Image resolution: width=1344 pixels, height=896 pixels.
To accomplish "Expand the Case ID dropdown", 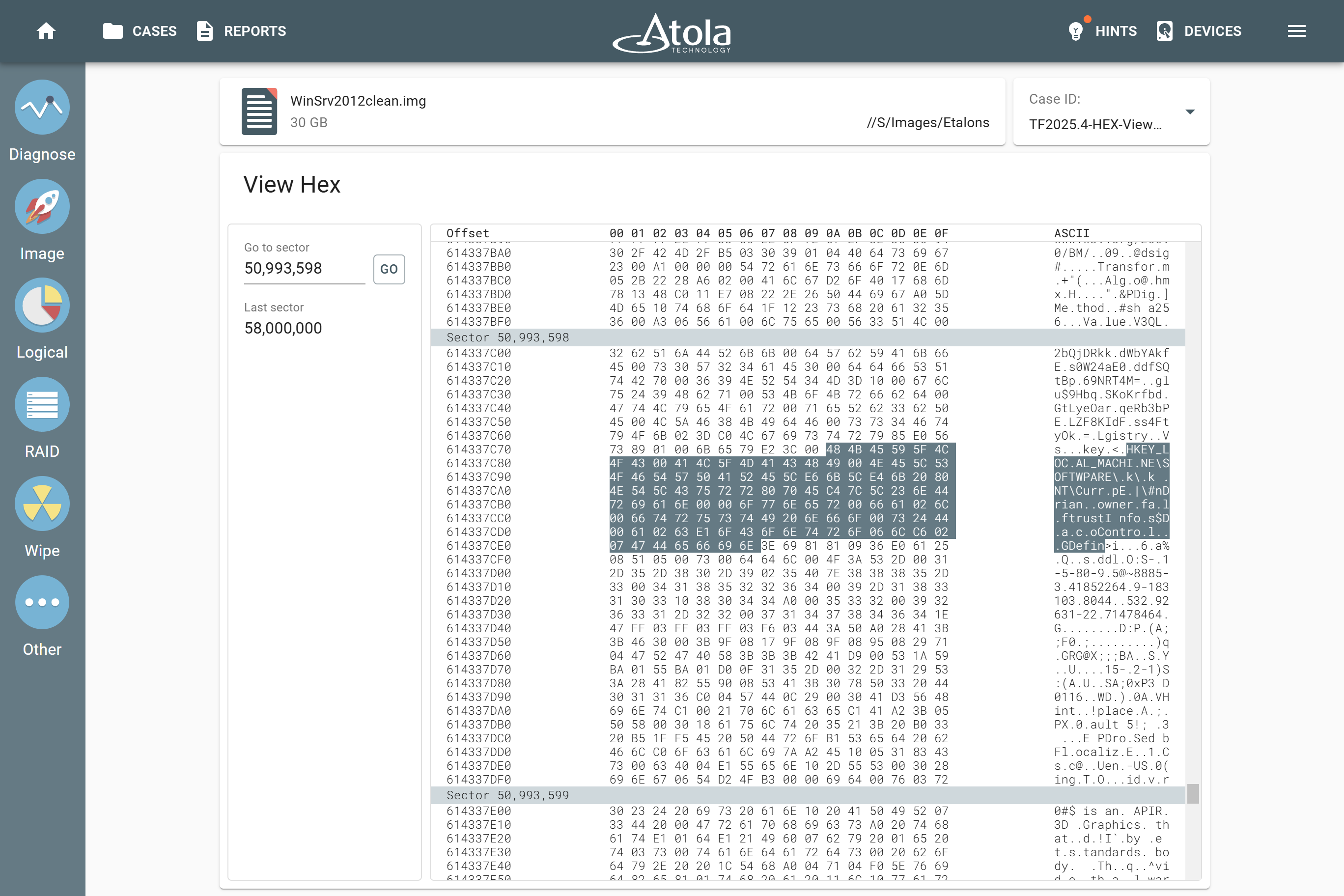I will point(1190,112).
